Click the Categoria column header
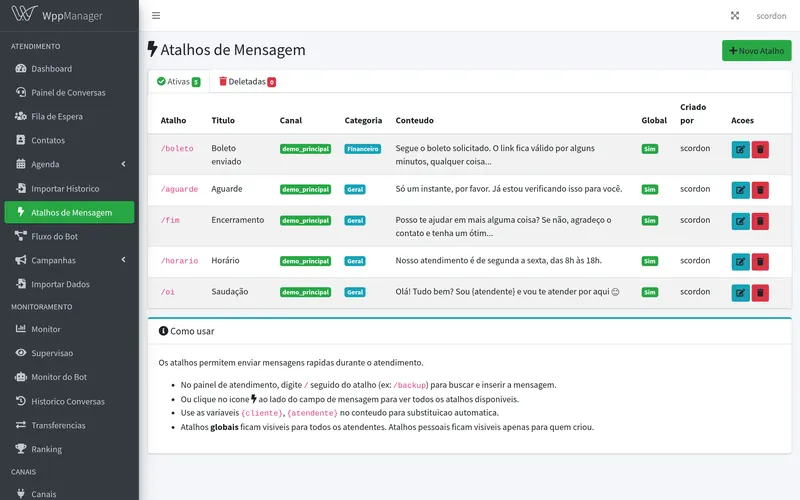The width and height of the screenshot is (800, 500). pyautogui.click(x=363, y=120)
